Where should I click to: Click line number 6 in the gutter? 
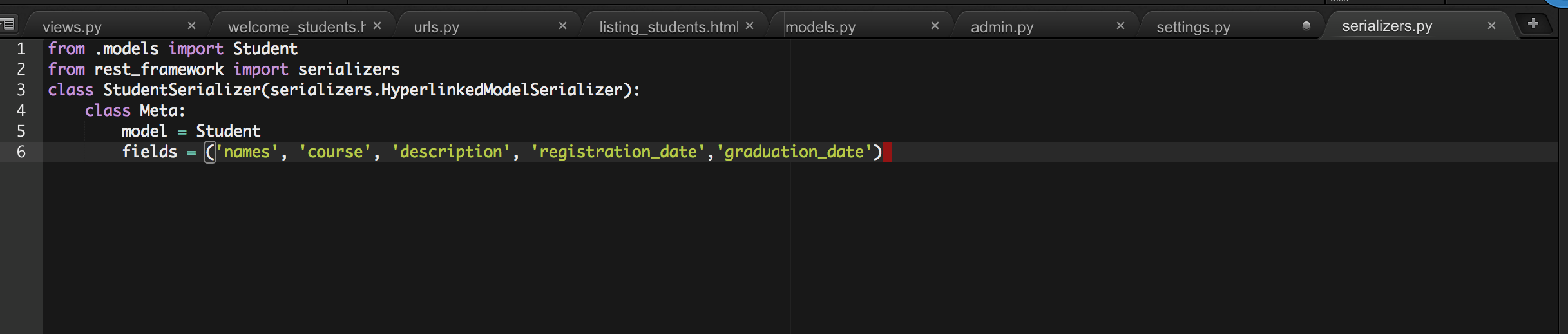coord(21,152)
